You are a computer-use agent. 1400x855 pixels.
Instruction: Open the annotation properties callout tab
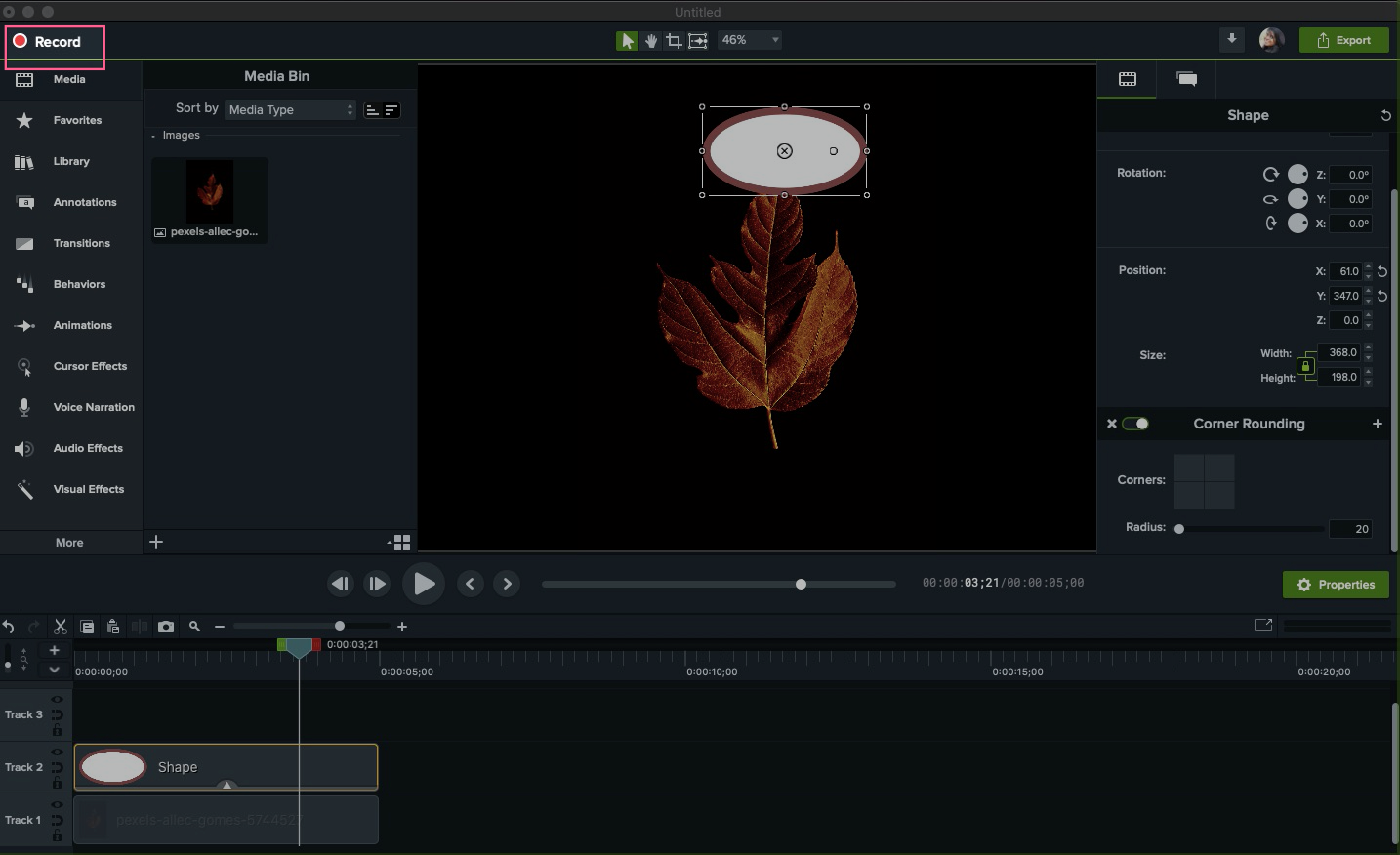tap(1187, 79)
